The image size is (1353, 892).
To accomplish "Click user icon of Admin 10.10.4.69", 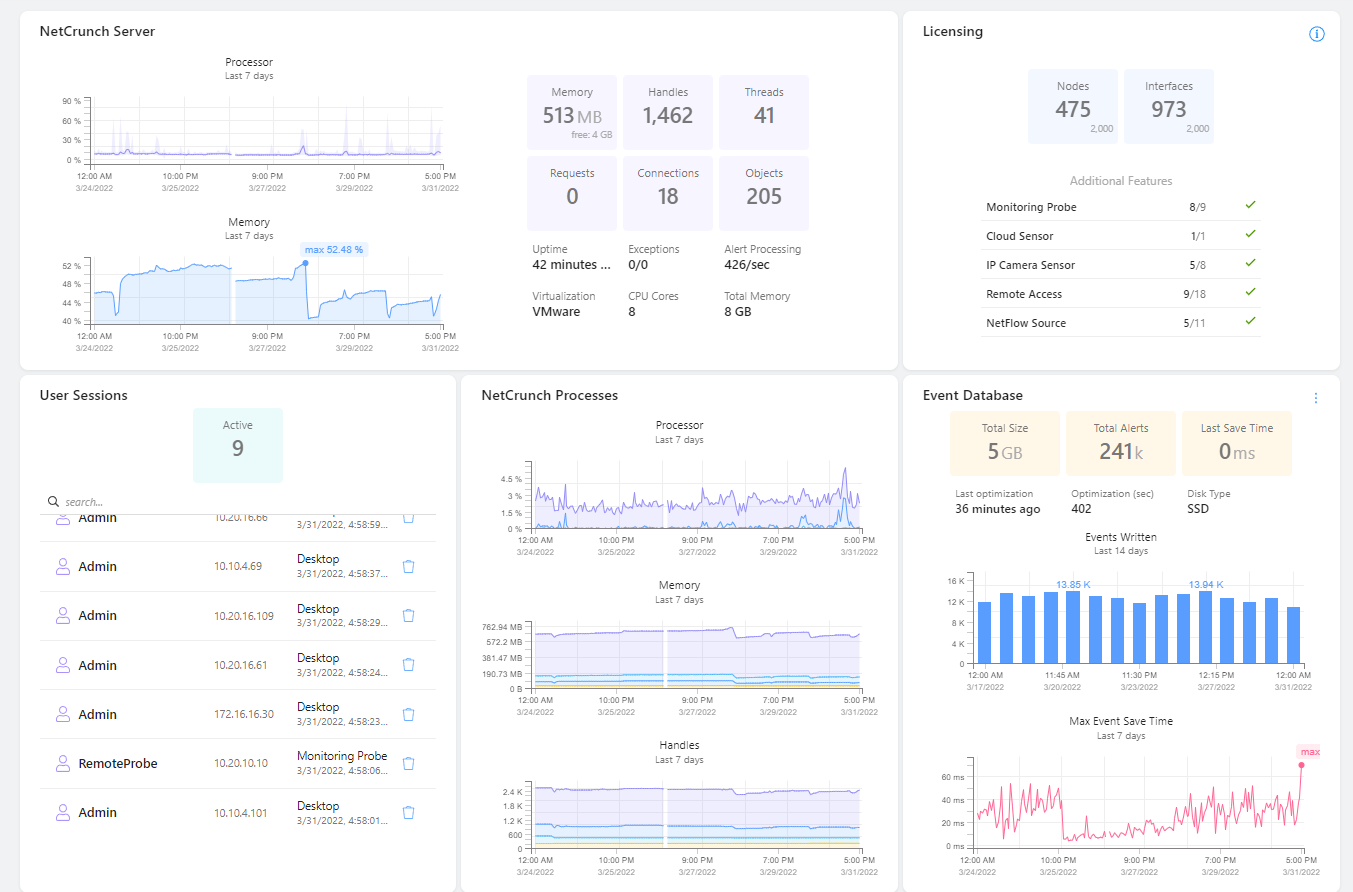I will tap(63, 566).
